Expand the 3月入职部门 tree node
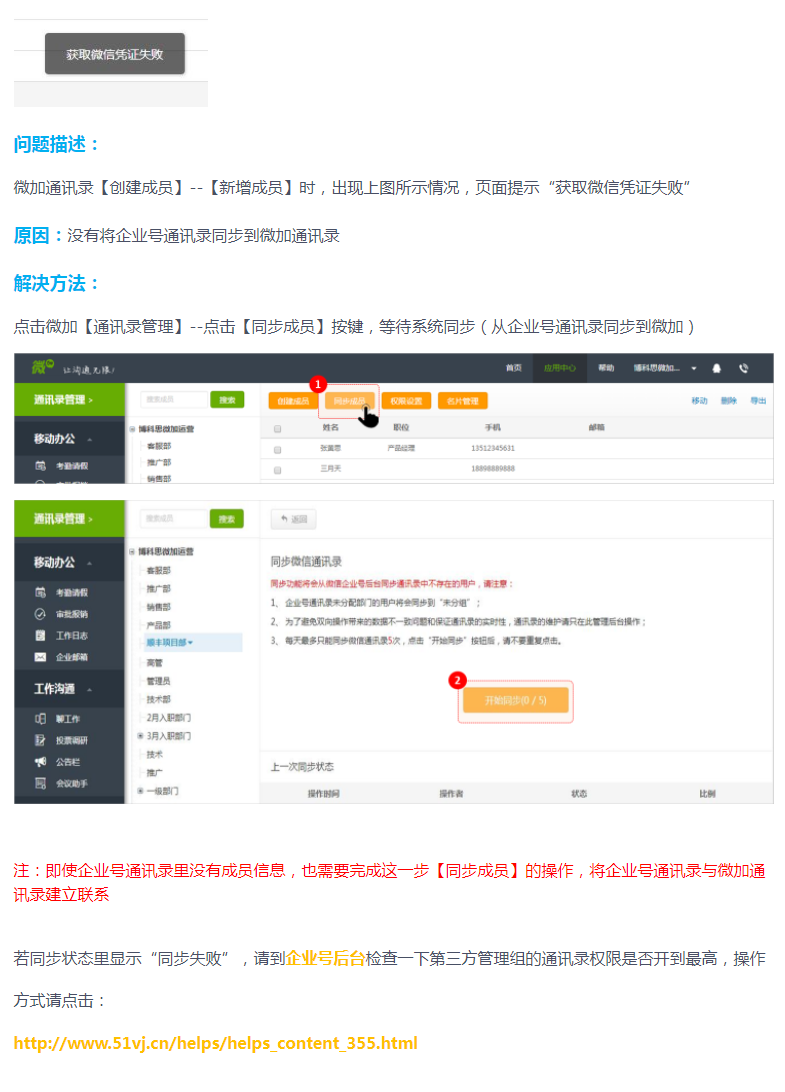This screenshot has width=785, height=1092. point(140,735)
